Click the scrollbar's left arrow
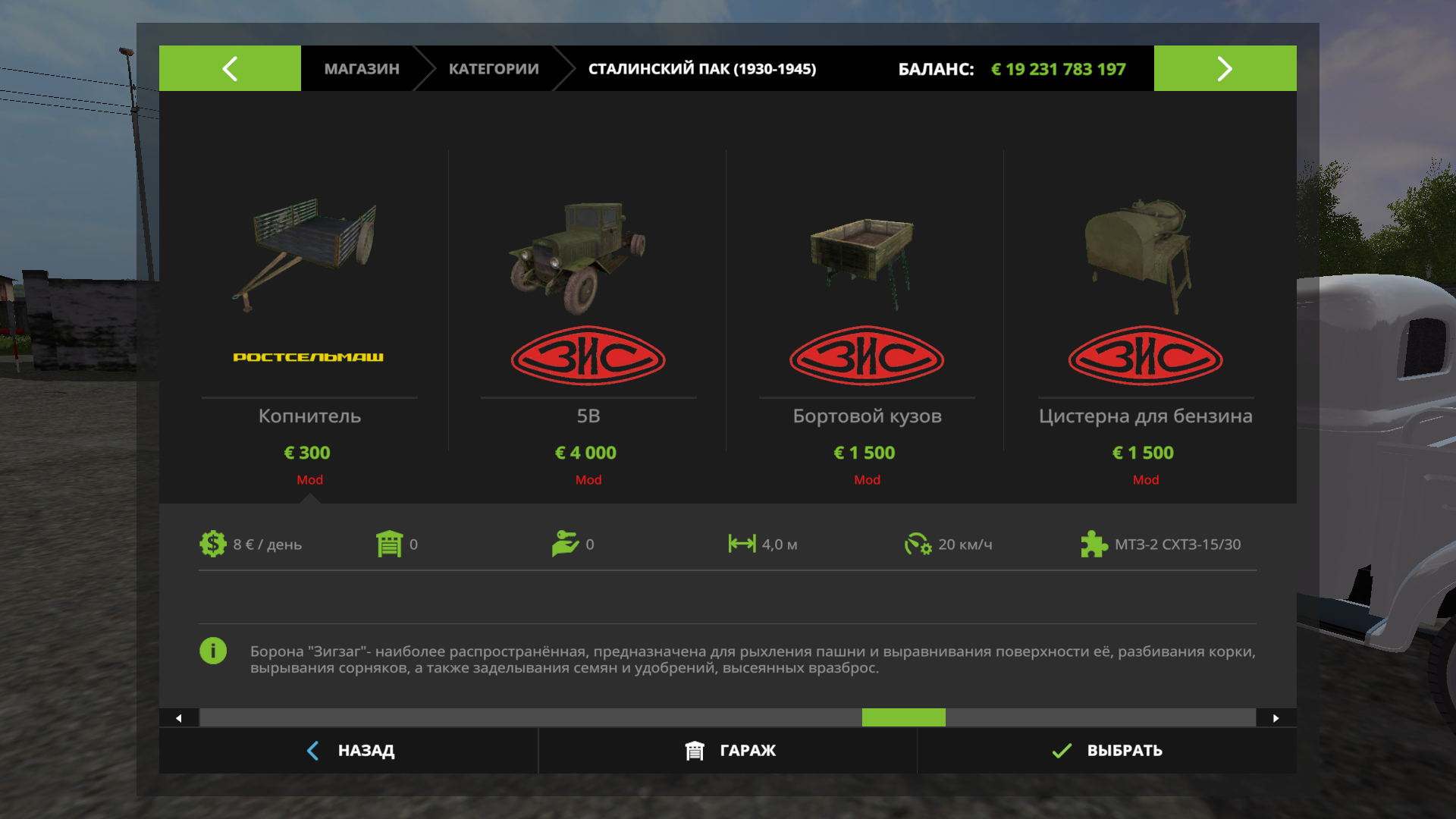The image size is (1456, 819). click(x=179, y=718)
